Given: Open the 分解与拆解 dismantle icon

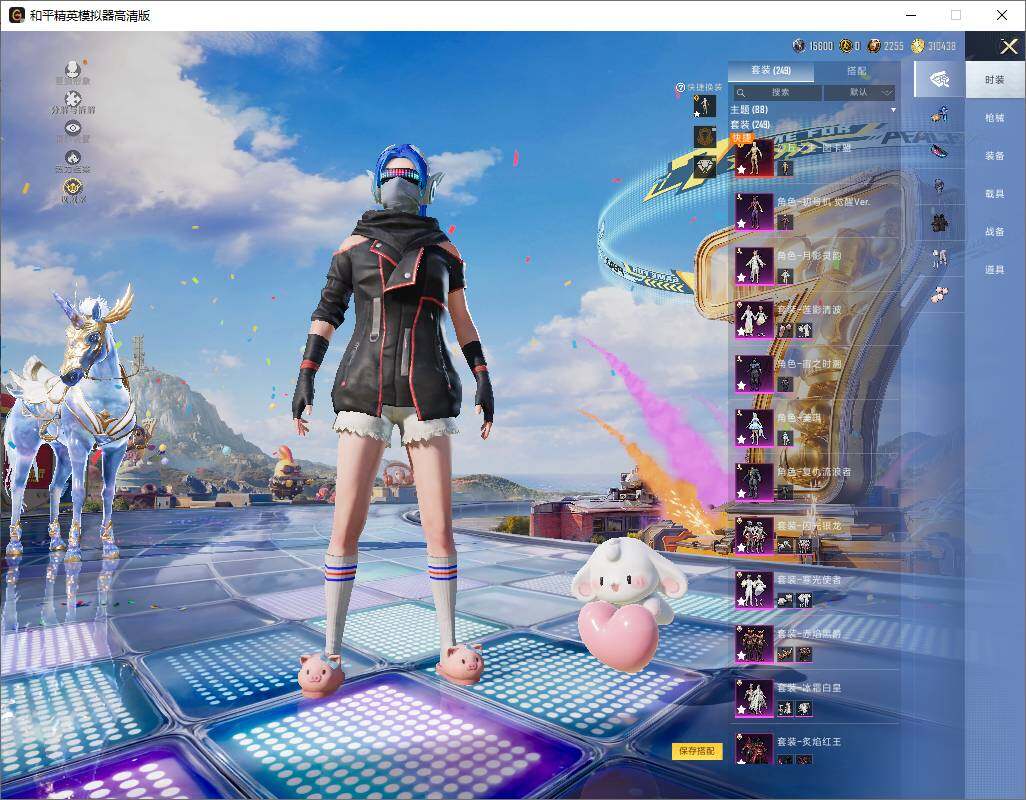Looking at the screenshot, I should pos(73,99).
